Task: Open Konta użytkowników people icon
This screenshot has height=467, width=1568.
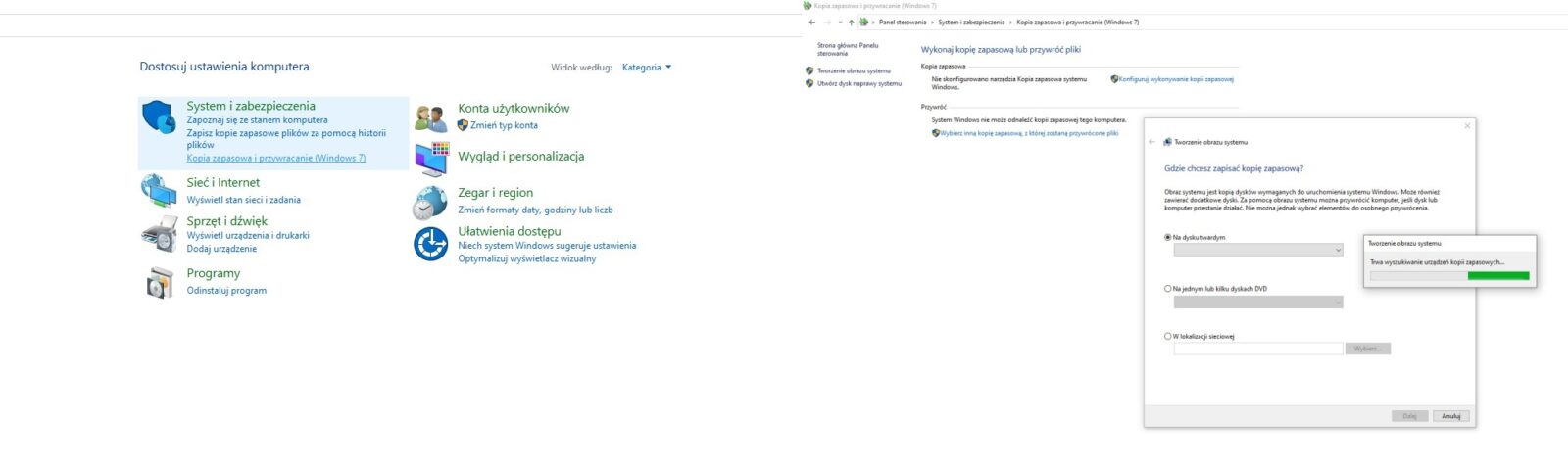Action: [x=430, y=117]
